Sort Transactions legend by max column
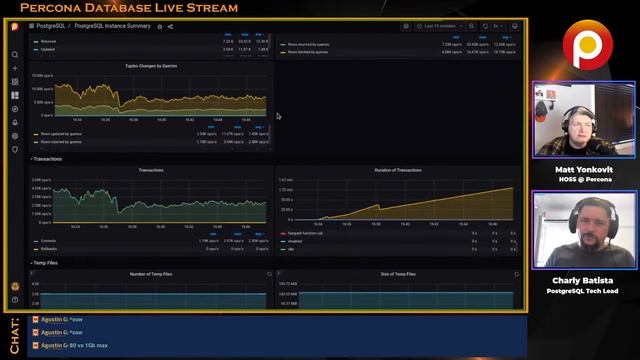Viewport: 640px width, 360px height. [238, 234]
